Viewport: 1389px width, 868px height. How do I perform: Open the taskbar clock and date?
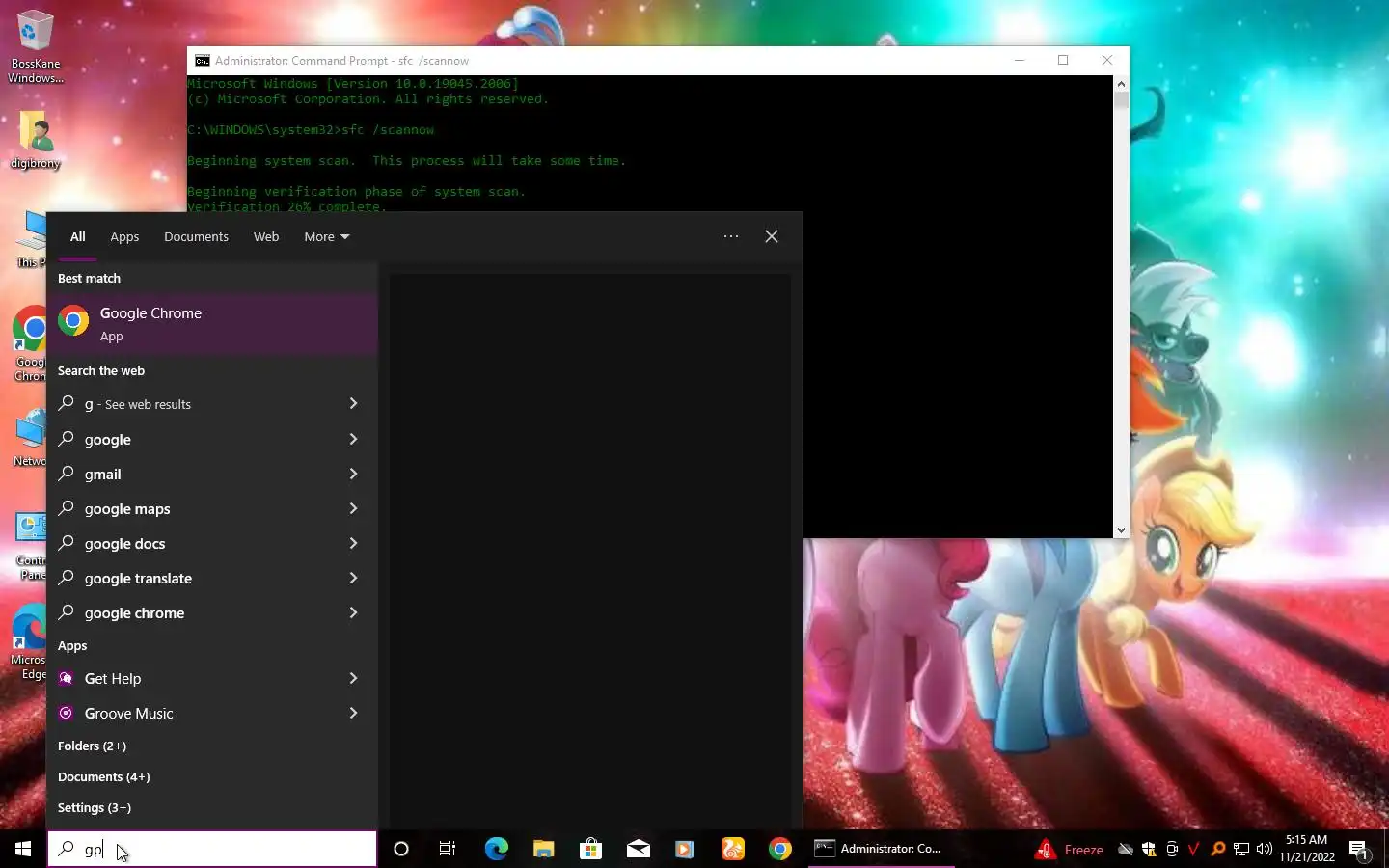[1307, 849]
